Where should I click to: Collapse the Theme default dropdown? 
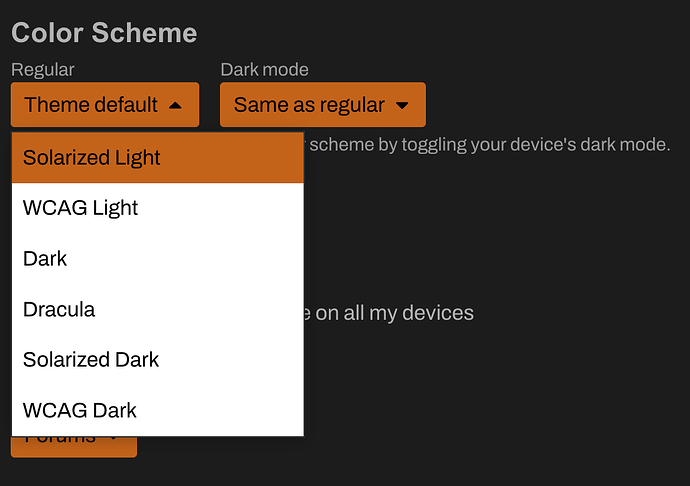click(104, 105)
